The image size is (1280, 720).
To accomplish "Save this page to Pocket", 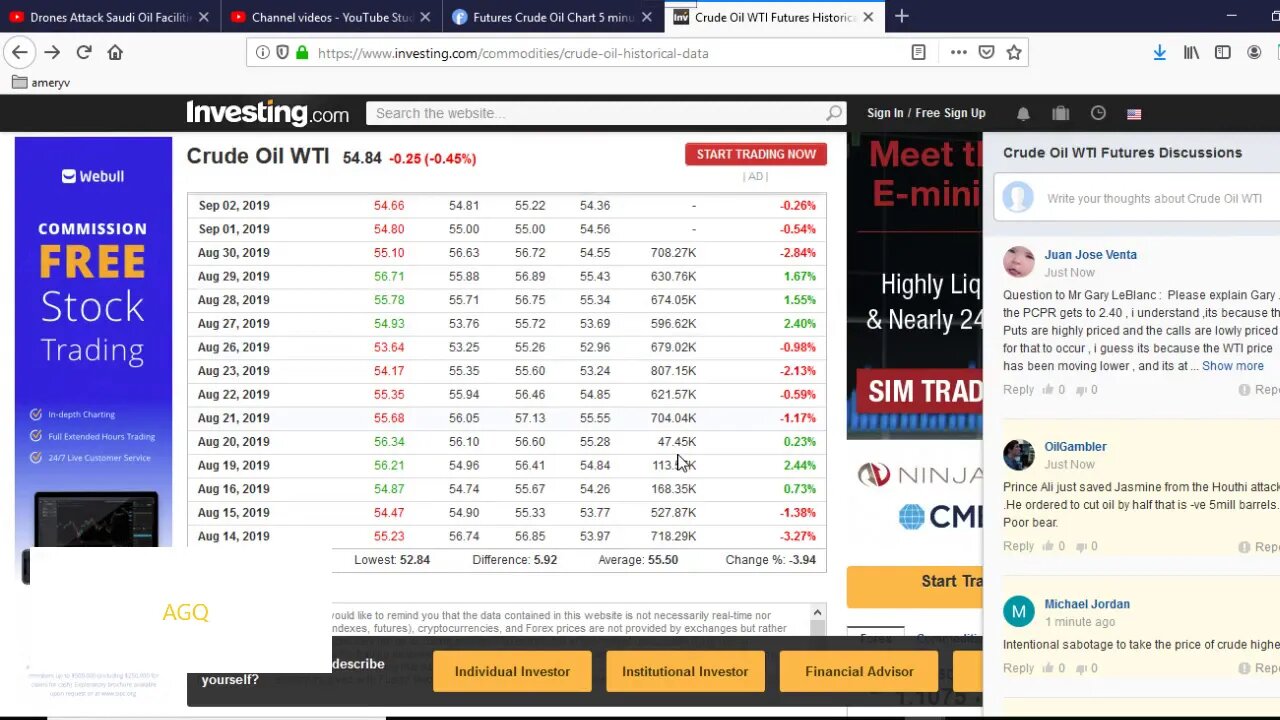I will click(x=986, y=53).
